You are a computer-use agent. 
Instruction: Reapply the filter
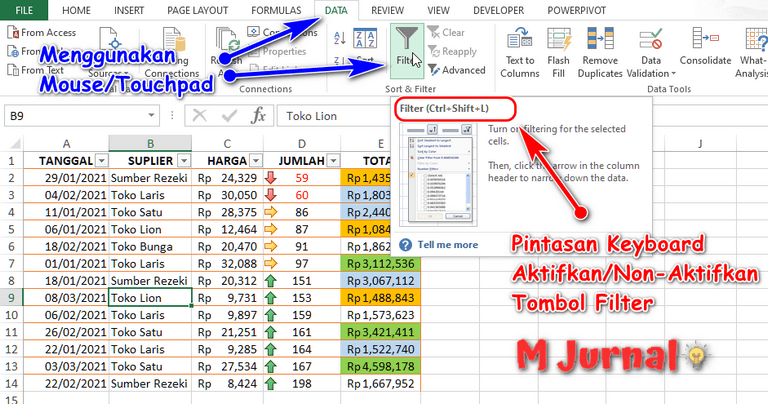[452, 51]
